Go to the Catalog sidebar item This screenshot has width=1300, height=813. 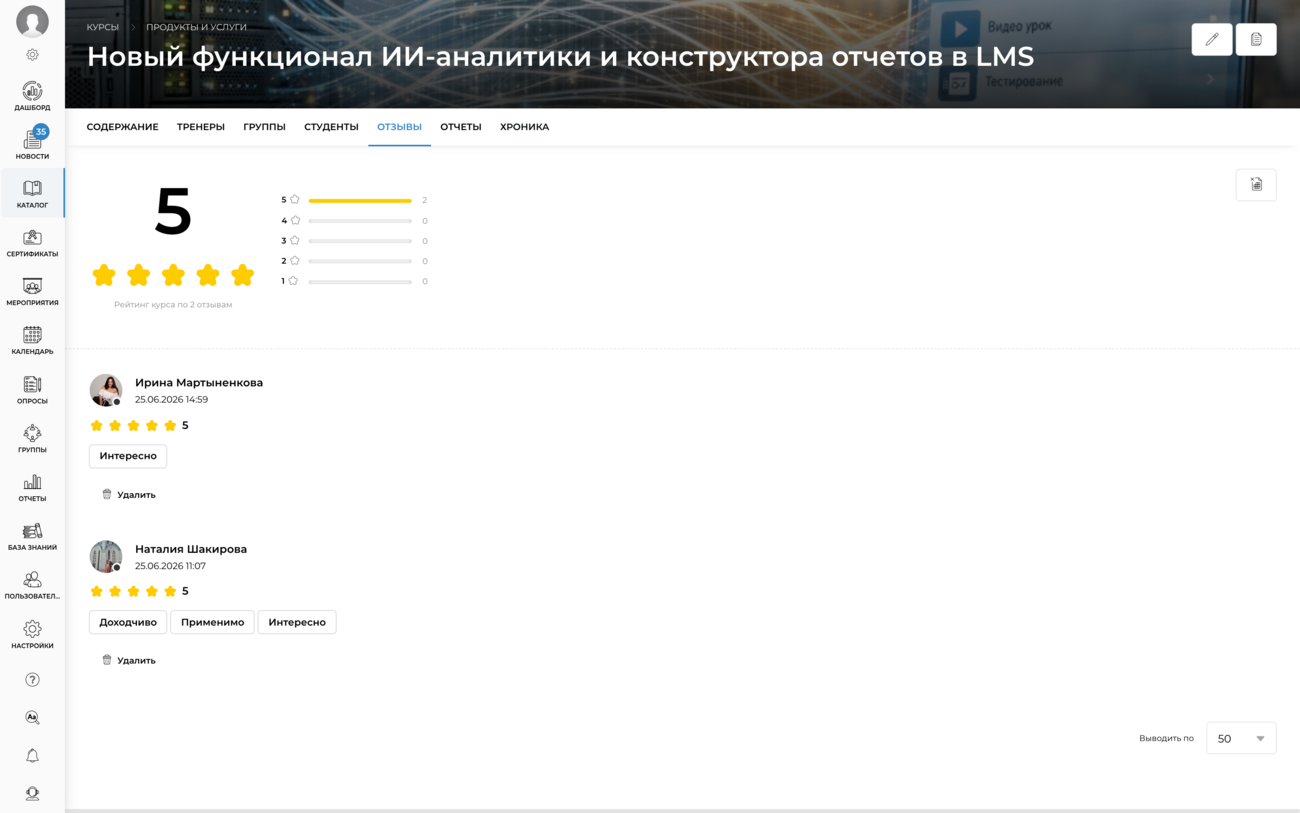click(x=32, y=193)
